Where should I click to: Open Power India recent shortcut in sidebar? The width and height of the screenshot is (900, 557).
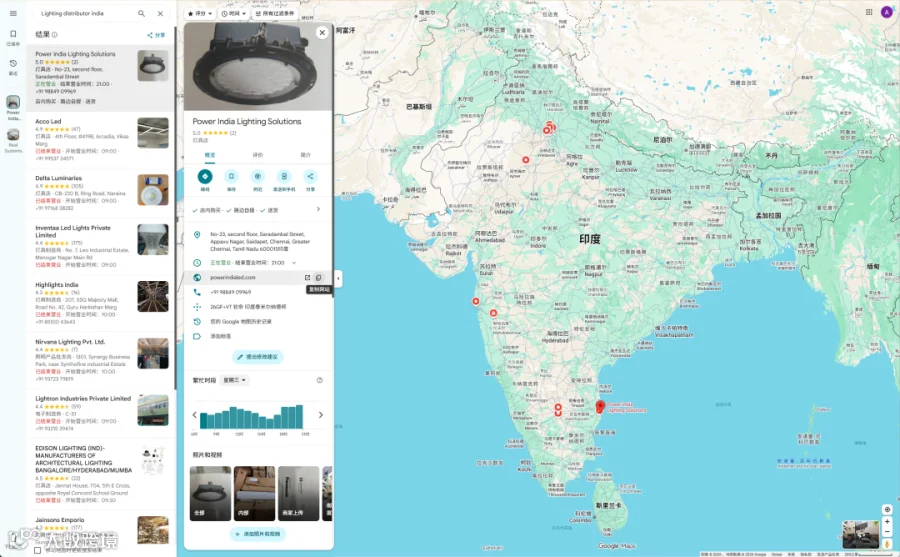[13, 107]
